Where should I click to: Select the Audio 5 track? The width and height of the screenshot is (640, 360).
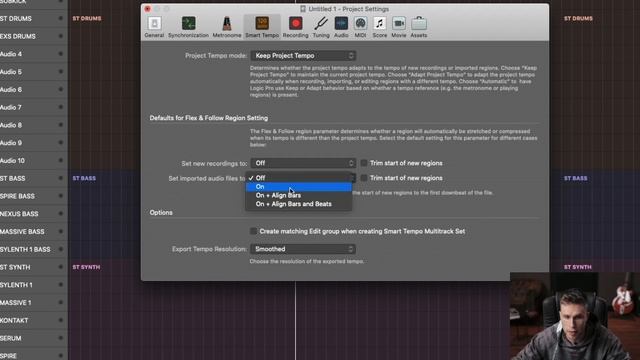[x=33, y=72]
